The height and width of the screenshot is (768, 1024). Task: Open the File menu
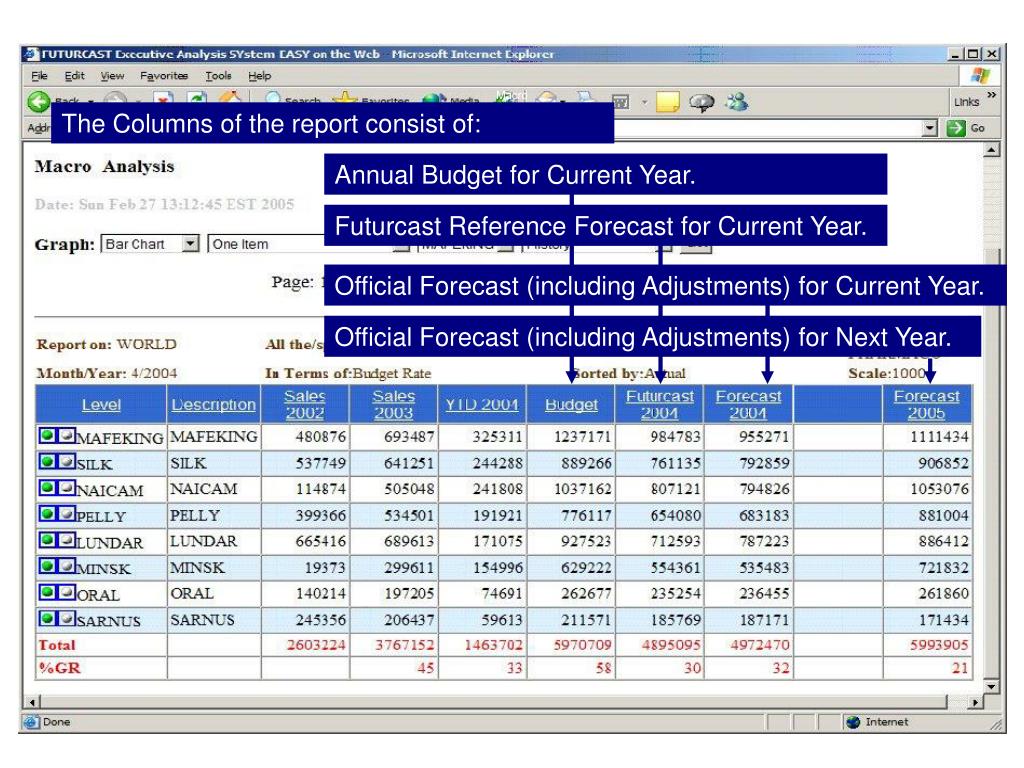coord(39,76)
